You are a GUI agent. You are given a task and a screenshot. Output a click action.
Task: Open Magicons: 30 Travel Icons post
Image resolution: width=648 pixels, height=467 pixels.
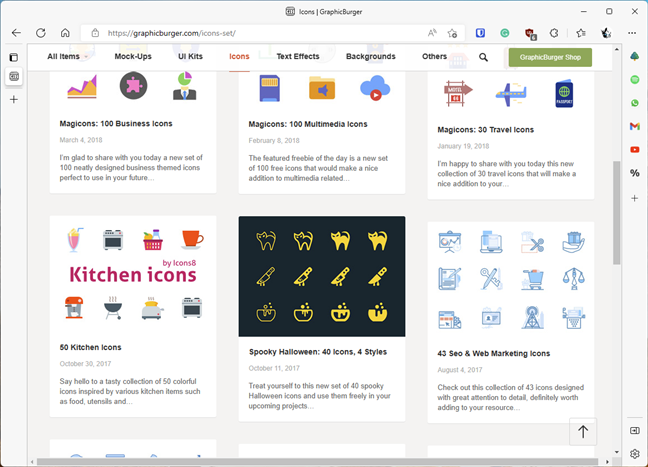coord(486,130)
